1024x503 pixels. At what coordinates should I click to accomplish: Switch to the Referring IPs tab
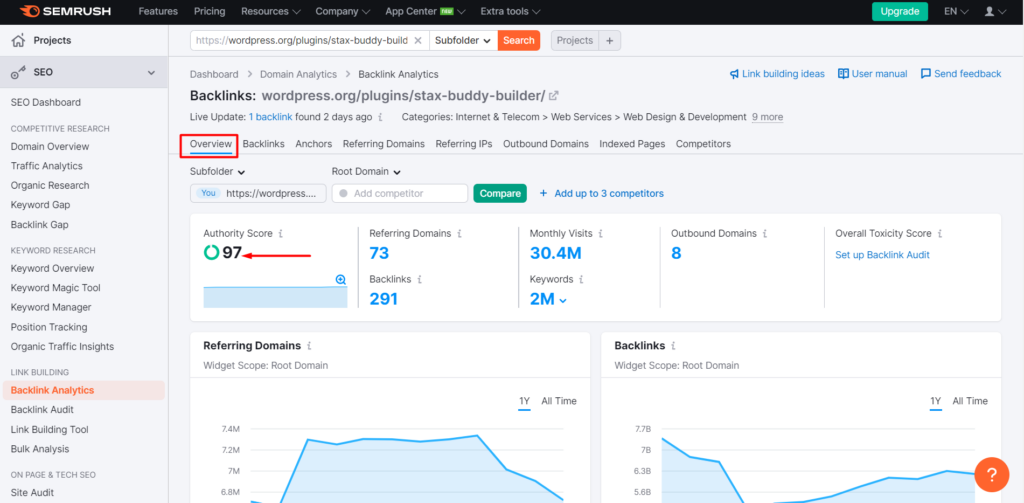(464, 144)
